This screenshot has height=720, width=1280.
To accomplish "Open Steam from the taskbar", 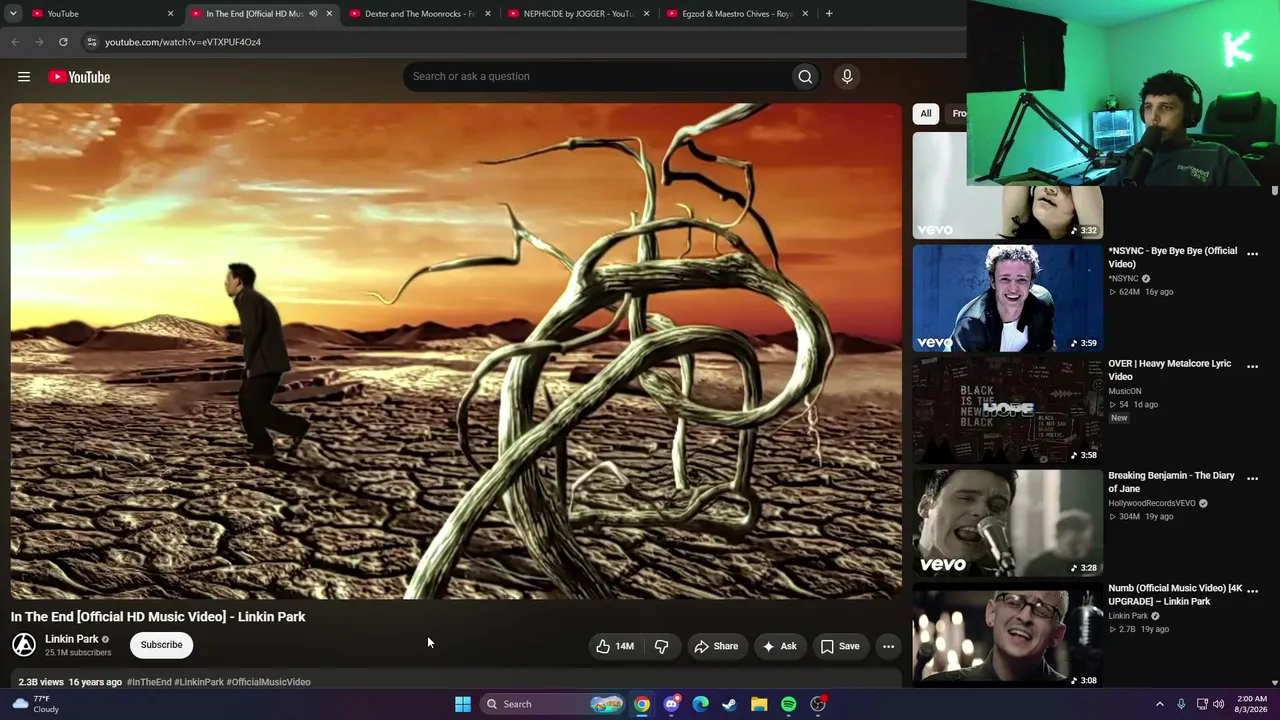I will pos(730,704).
